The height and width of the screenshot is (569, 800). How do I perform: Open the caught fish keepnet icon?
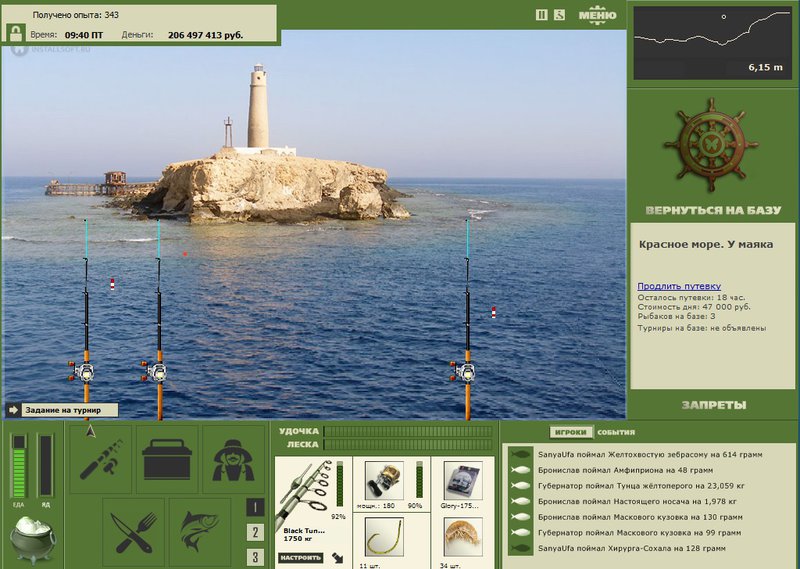click(x=200, y=532)
